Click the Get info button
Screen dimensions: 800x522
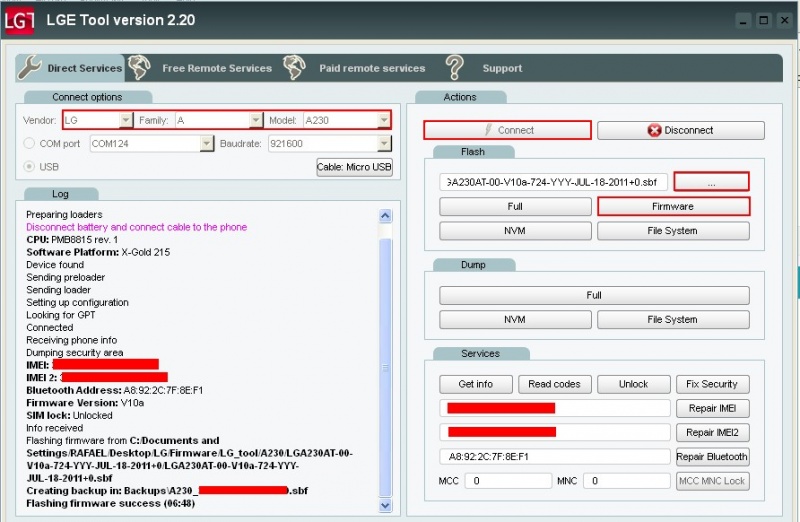(x=476, y=384)
